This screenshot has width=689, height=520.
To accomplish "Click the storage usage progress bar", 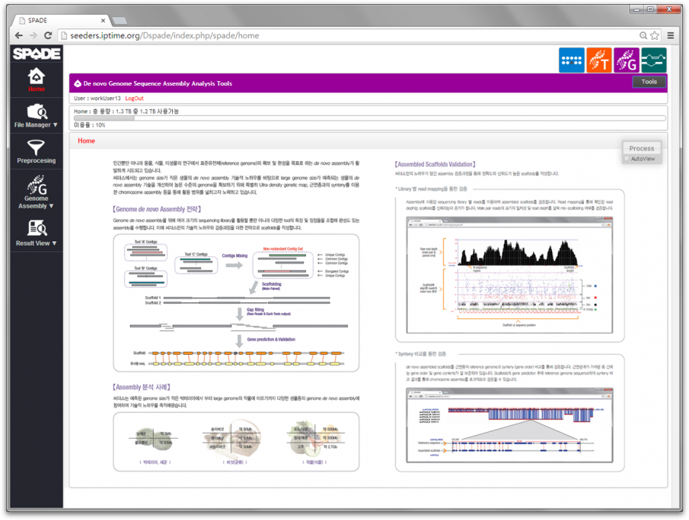I will (x=368, y=118).
